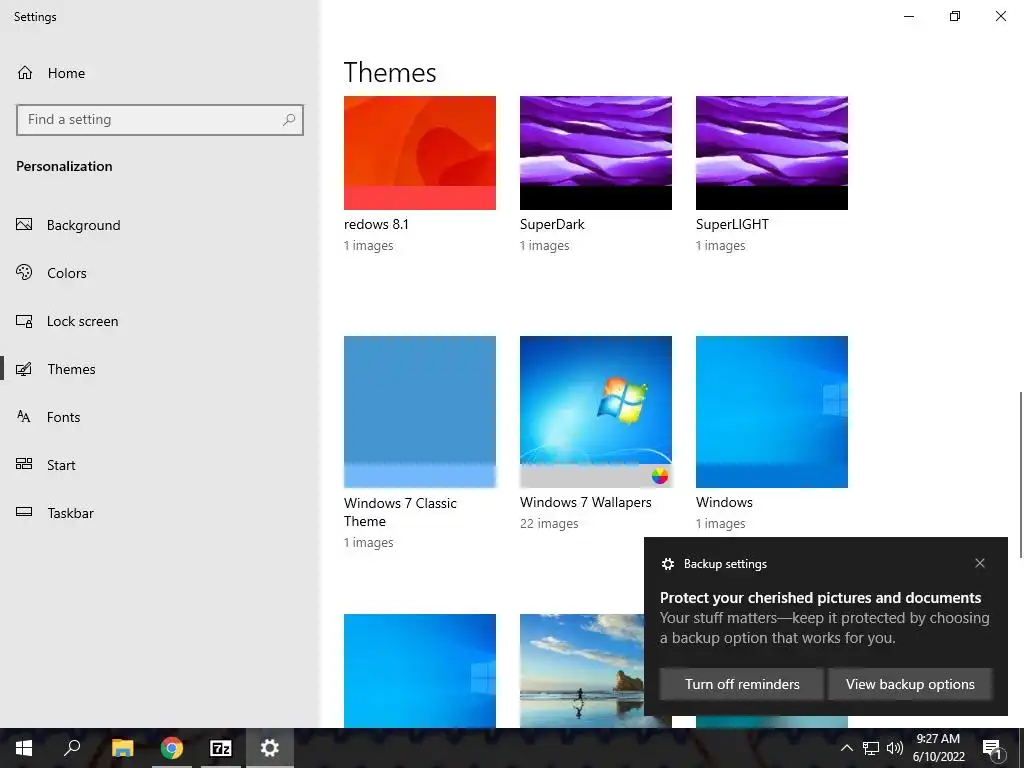Click the Colors palette icon
Screen dimensions: 1024x768
pyautogui.click(x=24, y=272)
